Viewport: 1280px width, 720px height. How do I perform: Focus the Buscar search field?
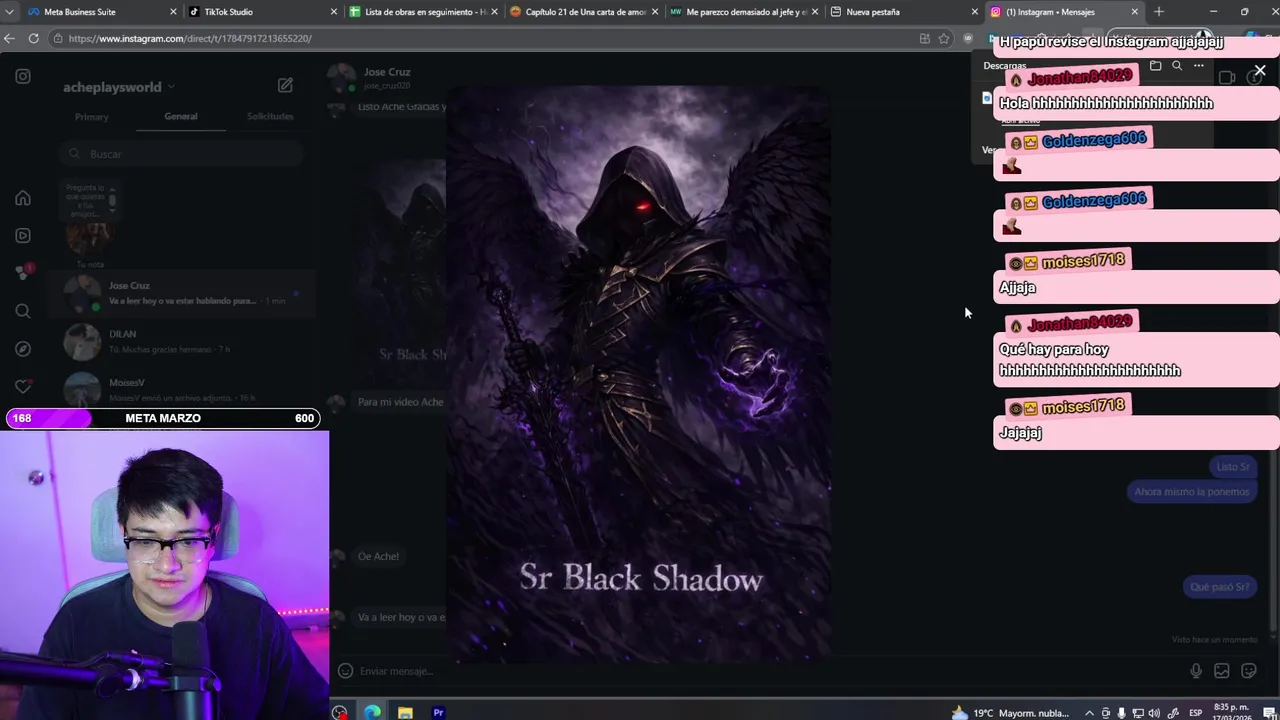(180, 154)
